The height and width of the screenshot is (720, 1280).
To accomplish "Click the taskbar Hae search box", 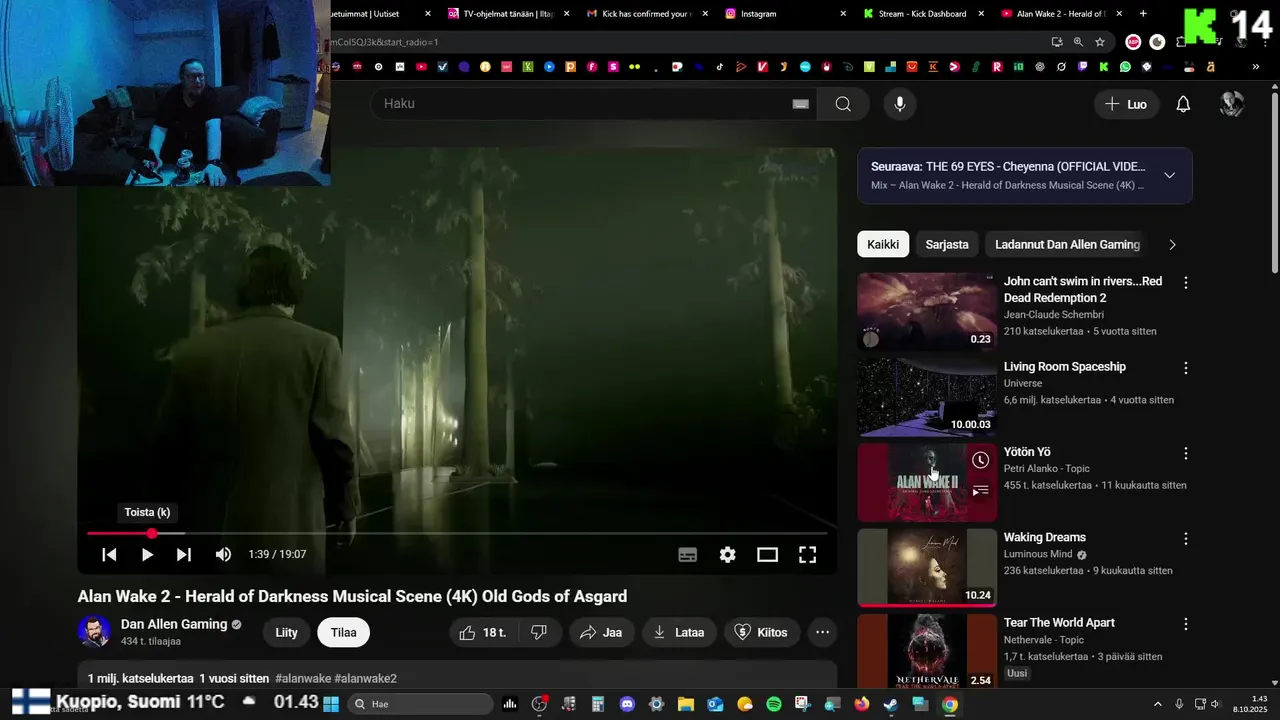I will point(420,704).
